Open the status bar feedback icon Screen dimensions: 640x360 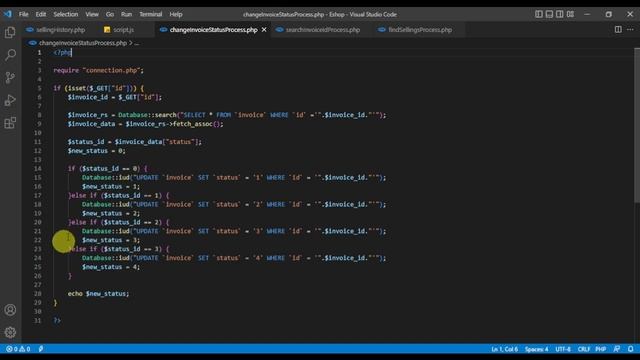[x=617, y=349]
